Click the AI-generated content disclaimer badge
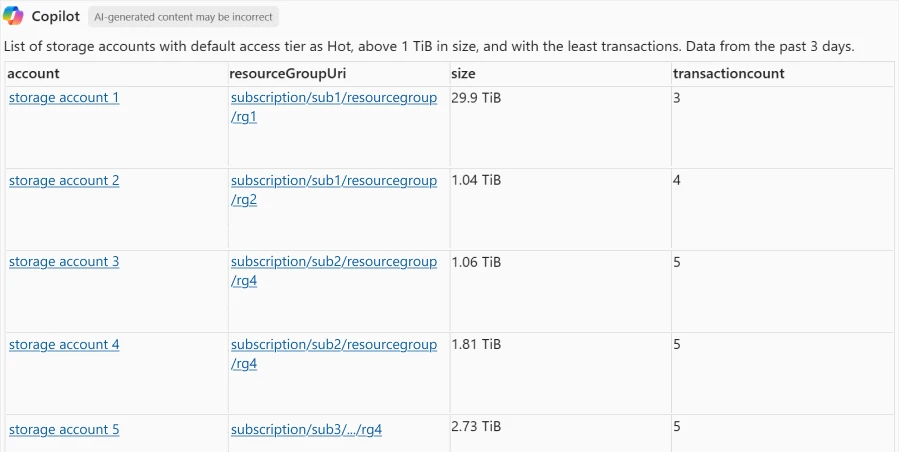 [x=183, y=17]
